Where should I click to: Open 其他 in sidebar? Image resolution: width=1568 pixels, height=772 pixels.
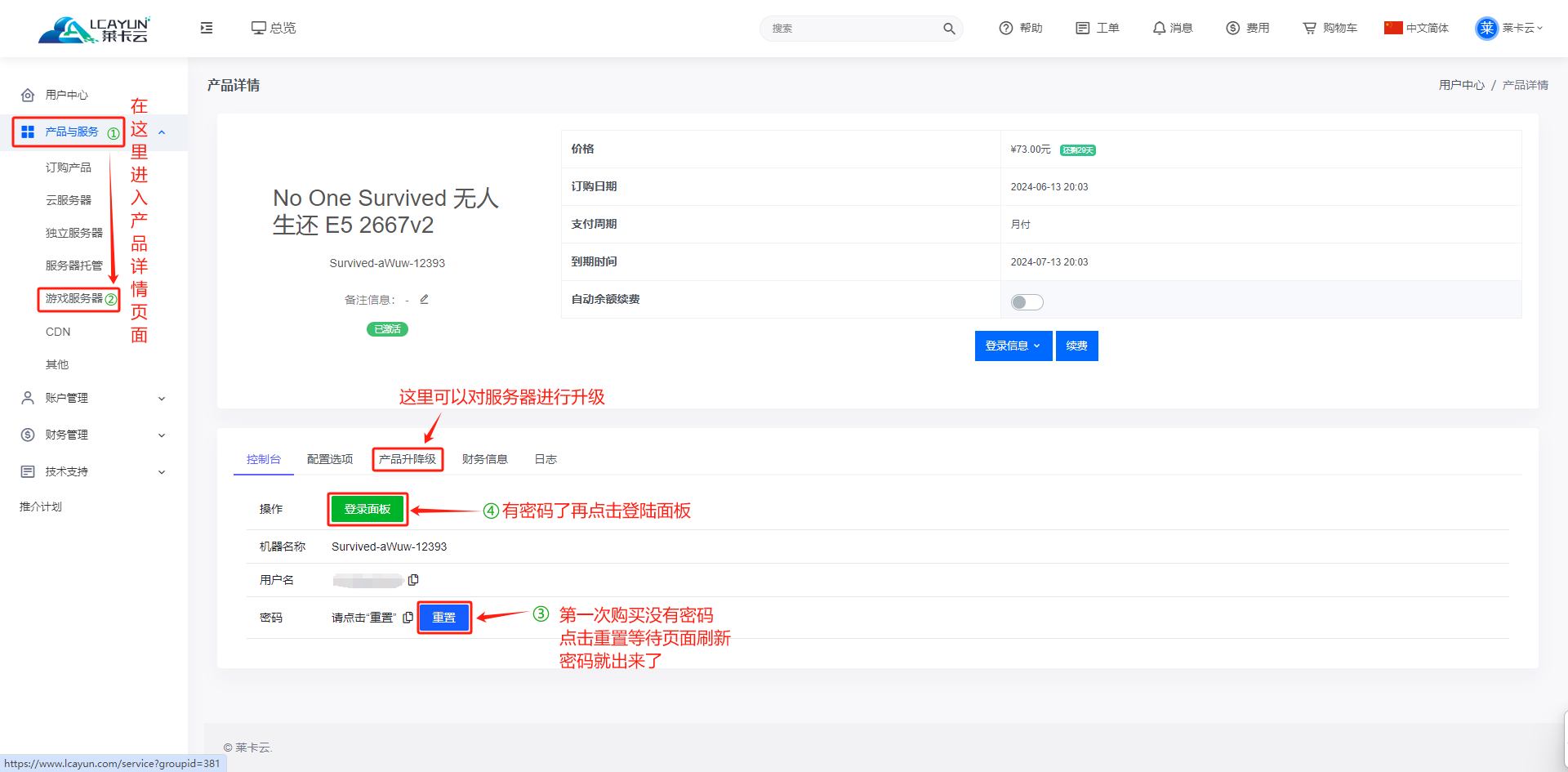tap(57, 364)
